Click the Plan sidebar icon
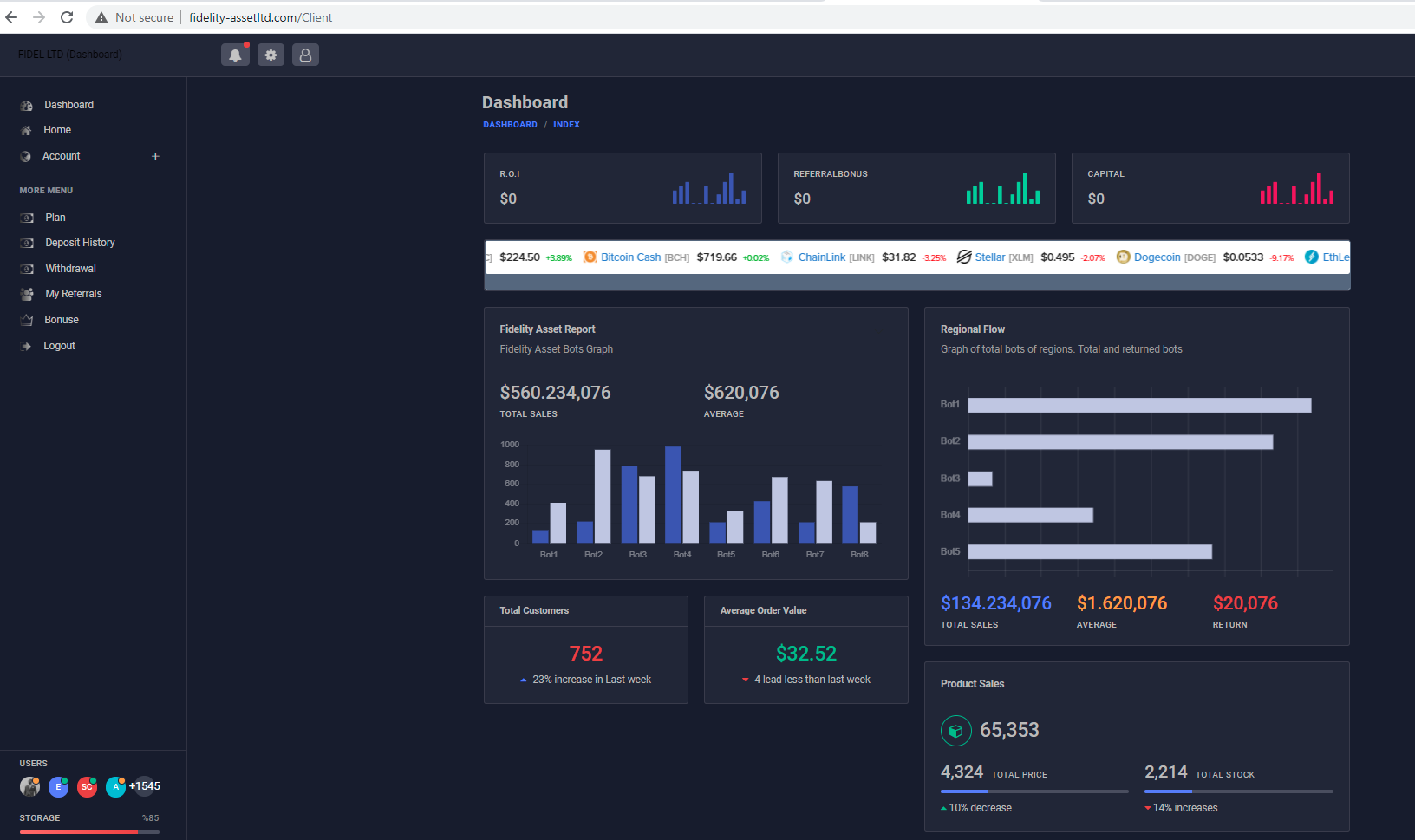The height and width of the screenshot is (840, 1415). 27,218
